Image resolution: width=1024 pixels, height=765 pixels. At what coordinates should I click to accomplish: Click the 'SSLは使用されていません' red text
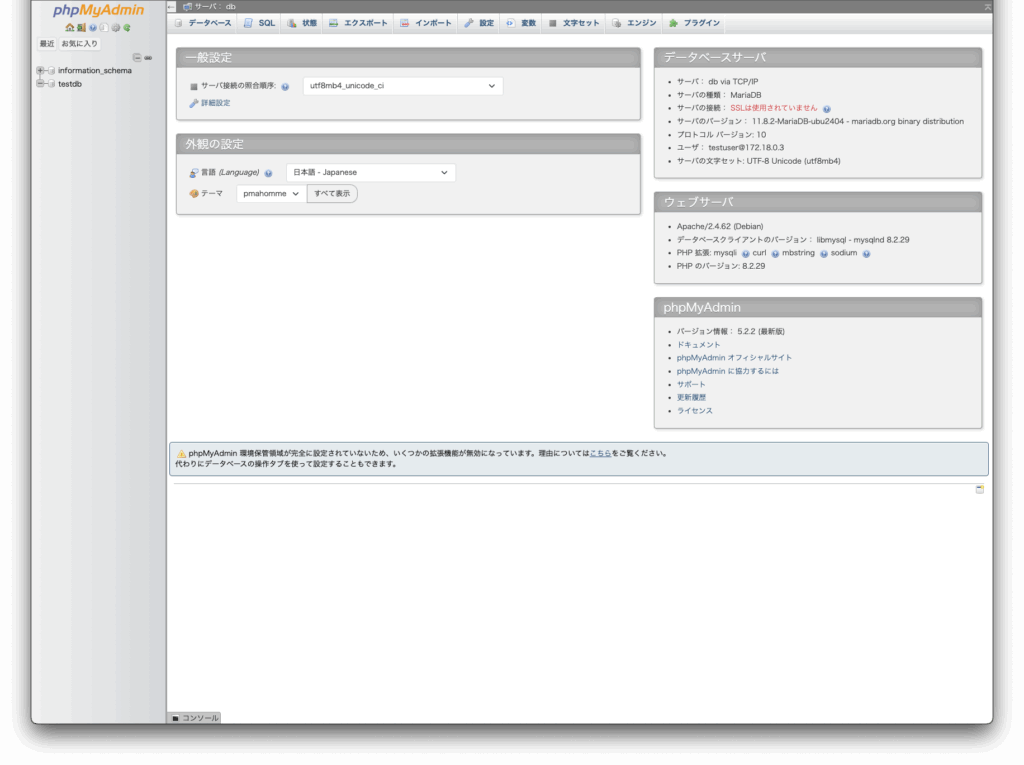[x=774, y=108]
